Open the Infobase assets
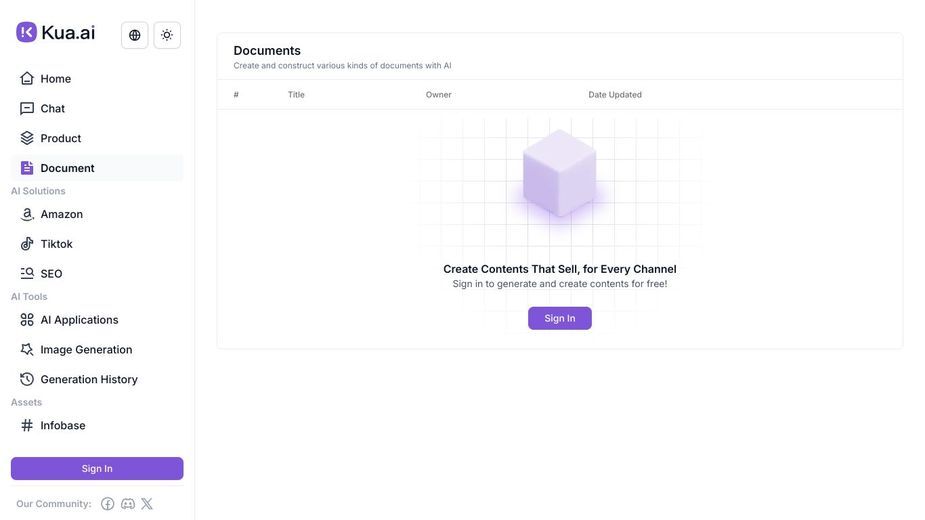The width and height of the screenshot is (925, 520). (97, 426)
